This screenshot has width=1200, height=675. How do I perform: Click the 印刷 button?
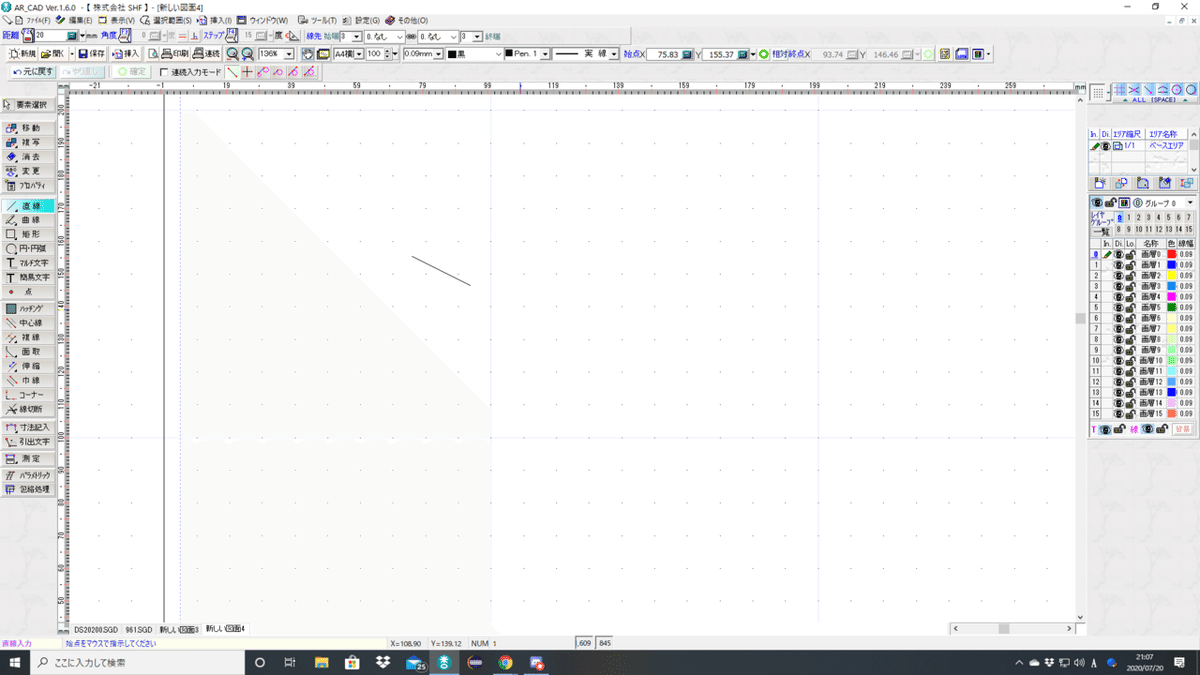tap(174, 54)
